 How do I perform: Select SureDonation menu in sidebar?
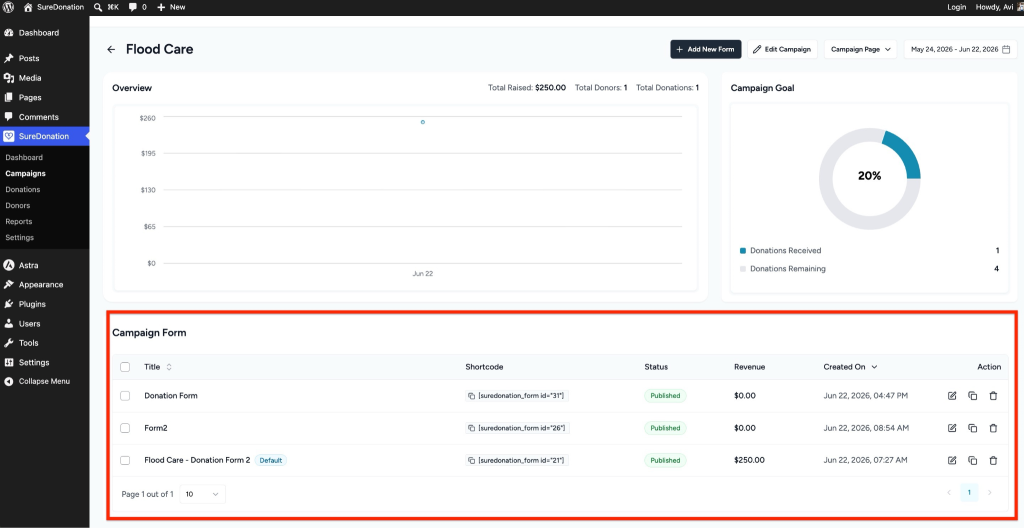pyautogui.click(x=44, y=136)
